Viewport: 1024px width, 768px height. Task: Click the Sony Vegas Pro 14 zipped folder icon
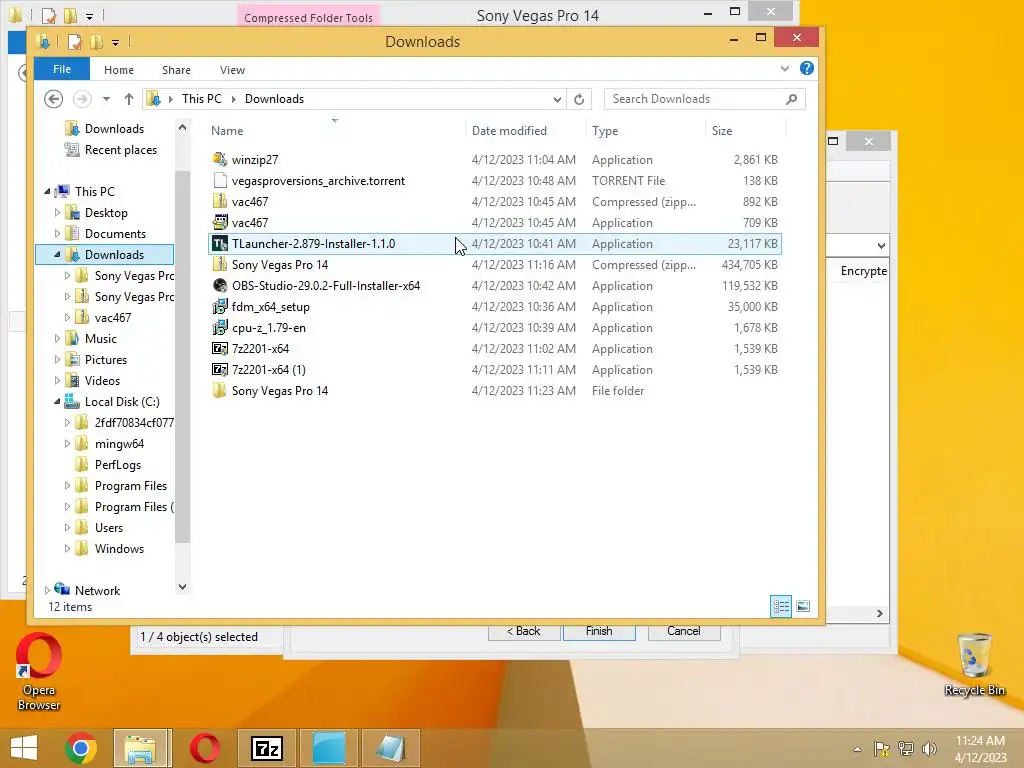pos(220,264)
